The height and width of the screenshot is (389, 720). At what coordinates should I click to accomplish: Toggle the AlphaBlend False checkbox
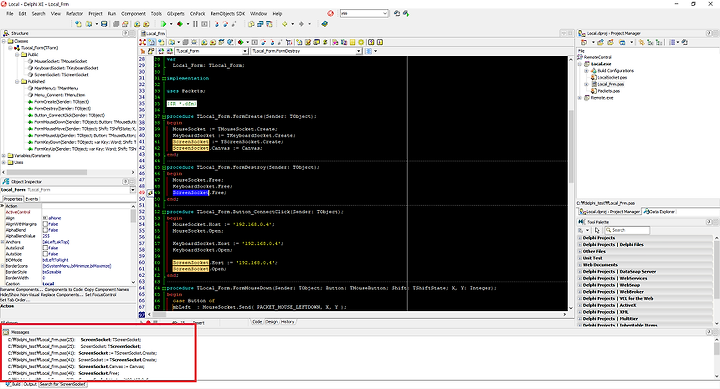click(45, 230)
